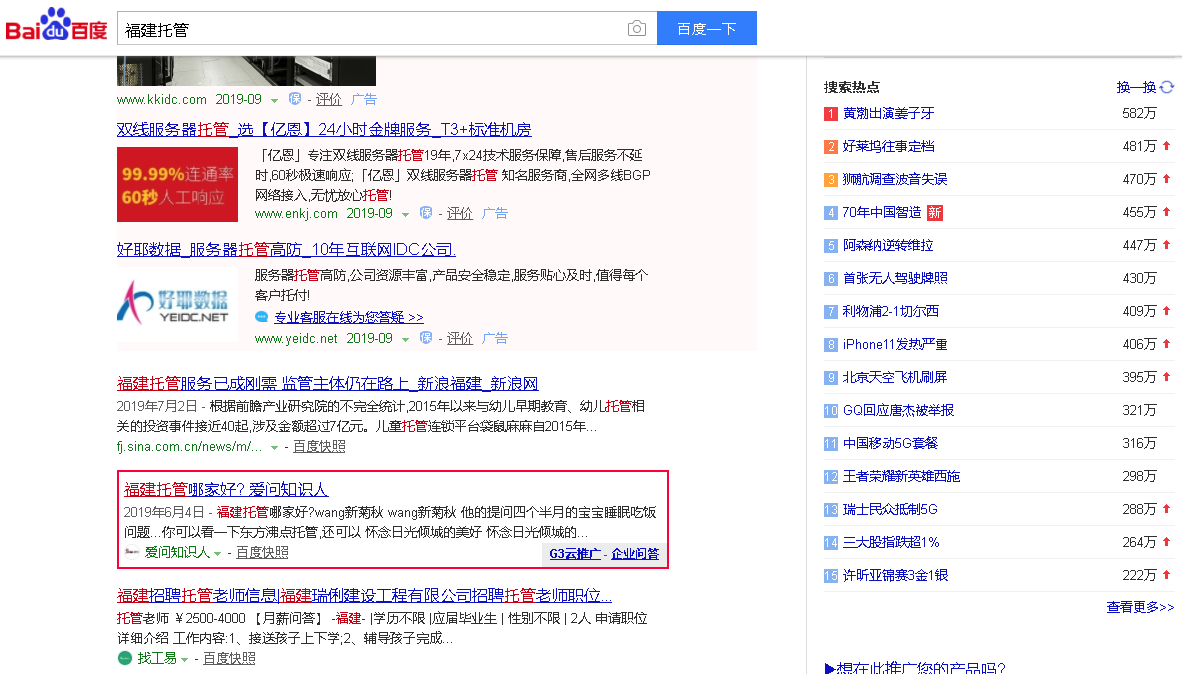Click the green 找工易 site icon
Screen dimensions: 1182x674
[x=124, y=658]
